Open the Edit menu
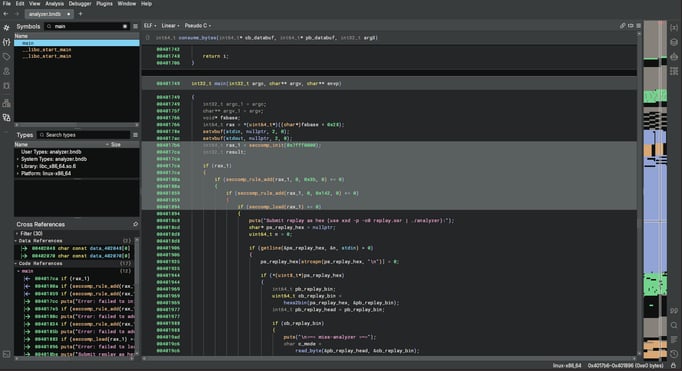Image resolution: width=682 pixels, height=371 pixels. tap(20, 3)
